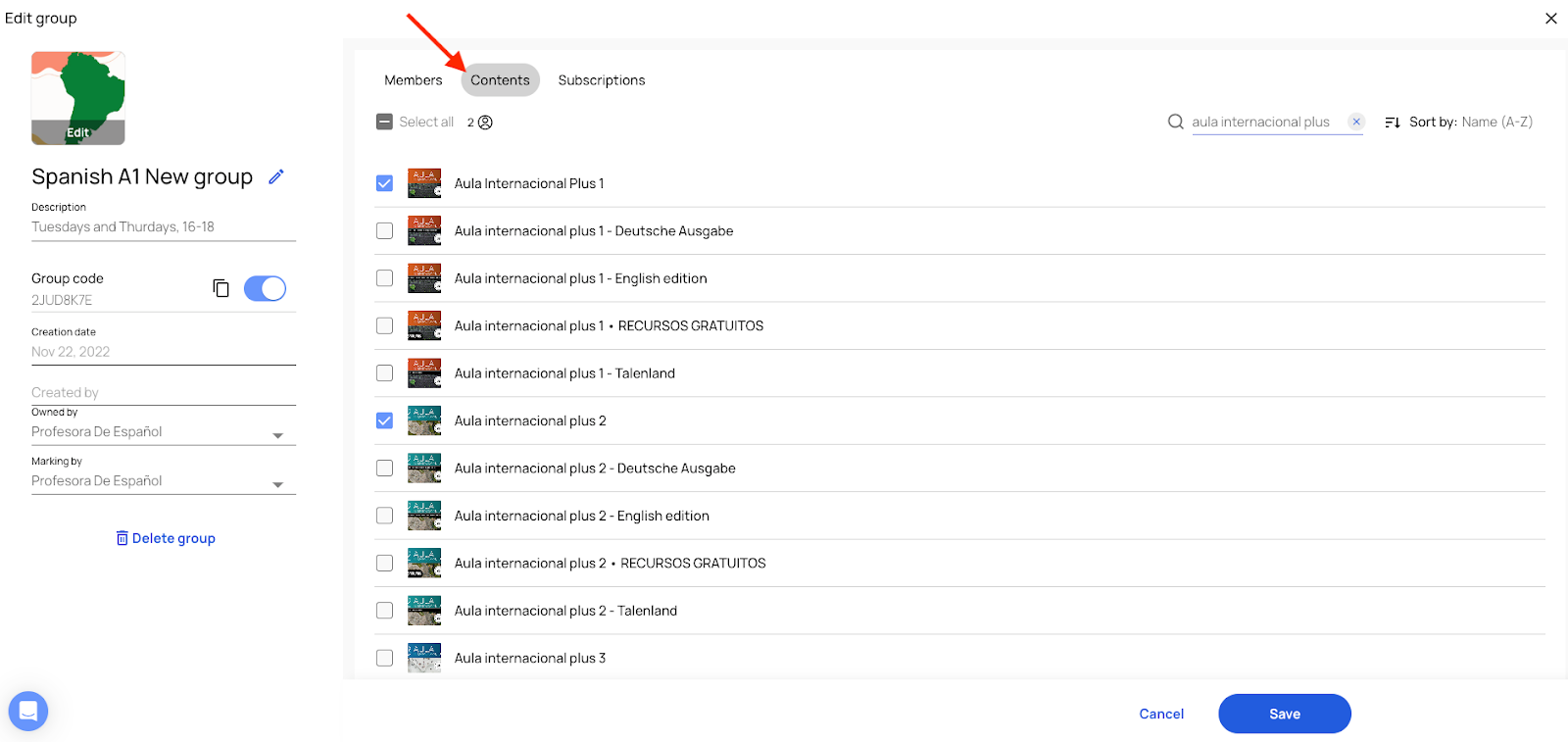
Task: Copy the group code with clipboard icon
Action: (x=221, y=288)
